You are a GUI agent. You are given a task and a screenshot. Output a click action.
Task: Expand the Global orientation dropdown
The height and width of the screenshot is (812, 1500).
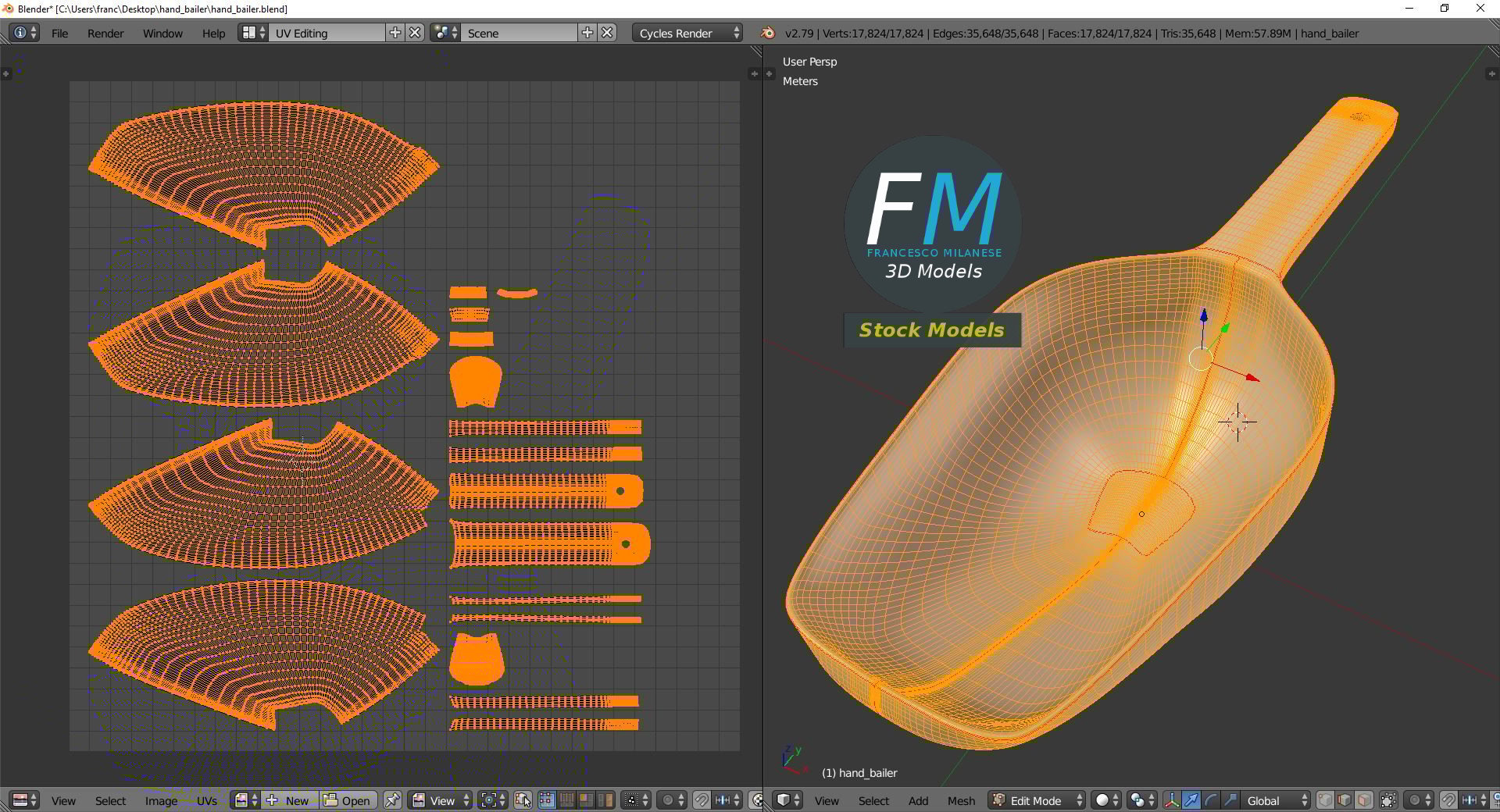click(x=1275, y=800)
